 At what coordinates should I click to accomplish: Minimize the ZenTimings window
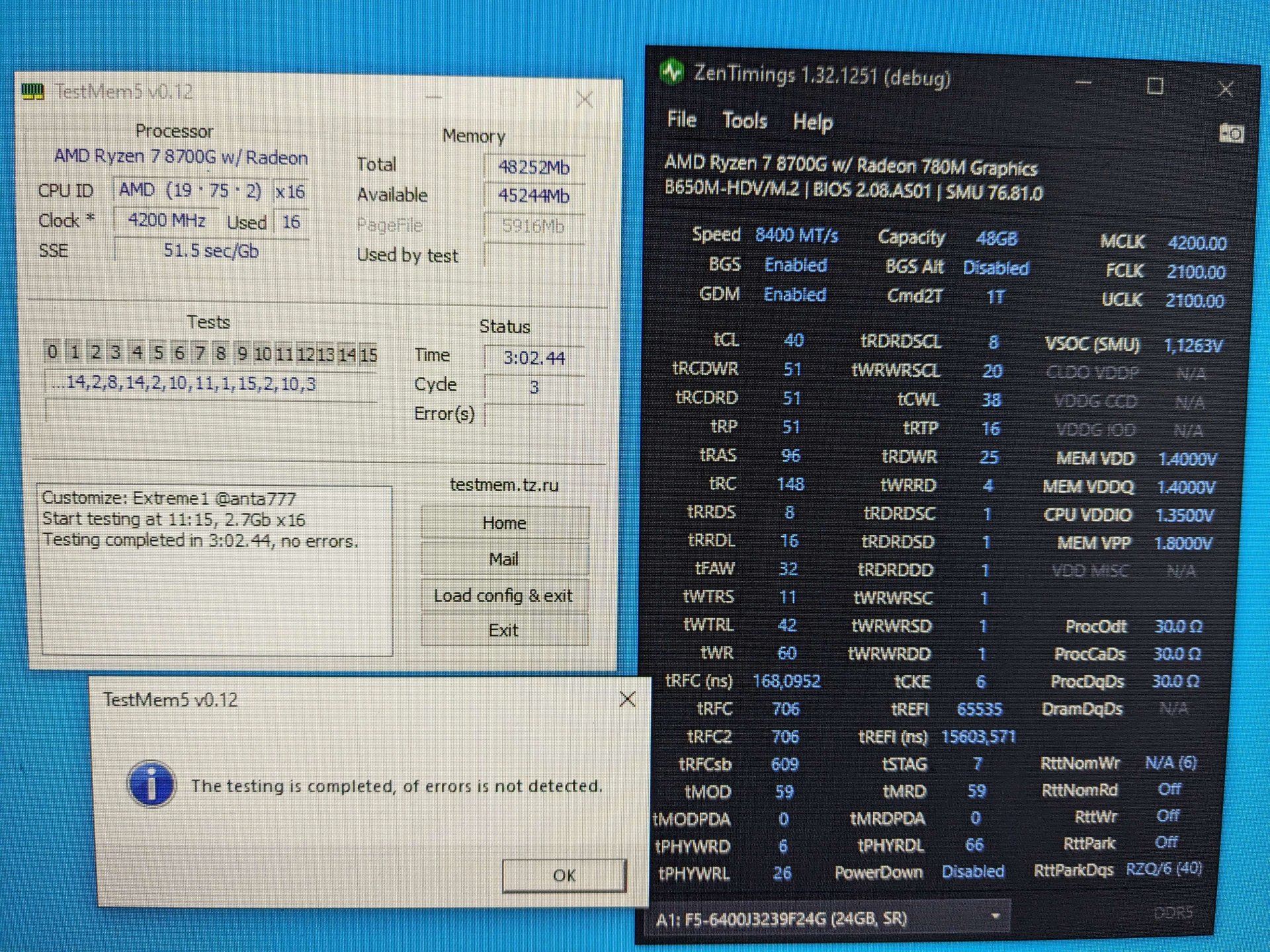1083,83
